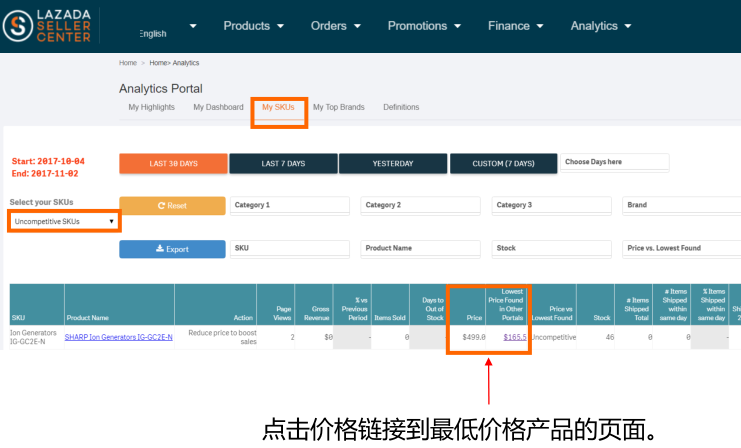Screen dimensions: 741x448
Task: Open the Uncompetitive SKUs dropdown
Action: click(x=64, y=221)
